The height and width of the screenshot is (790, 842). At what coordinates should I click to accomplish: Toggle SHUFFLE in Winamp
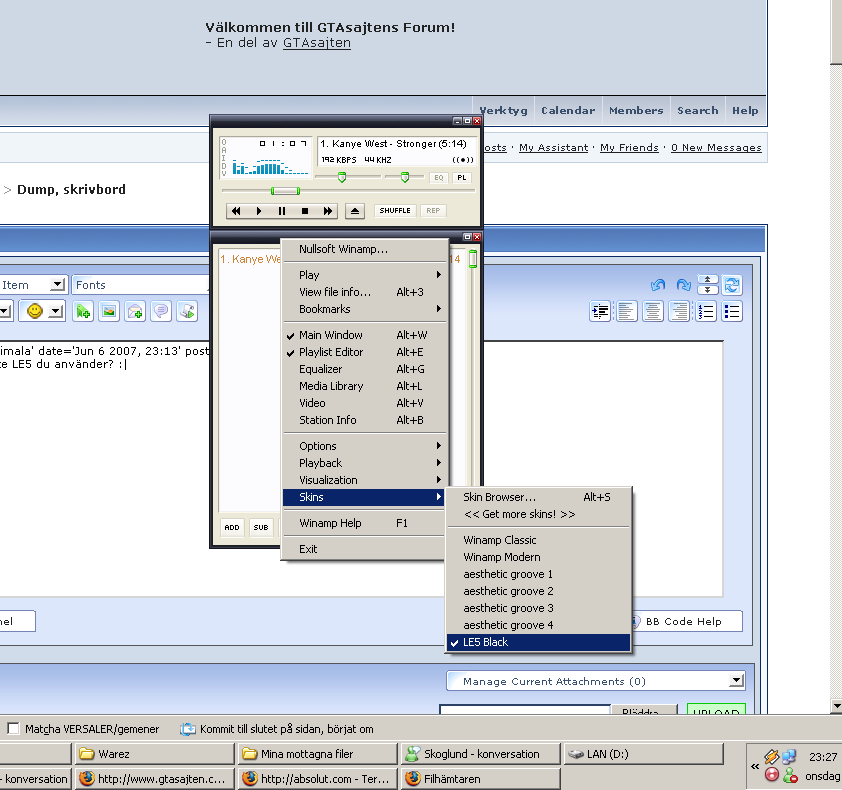(x=395, y=211)
